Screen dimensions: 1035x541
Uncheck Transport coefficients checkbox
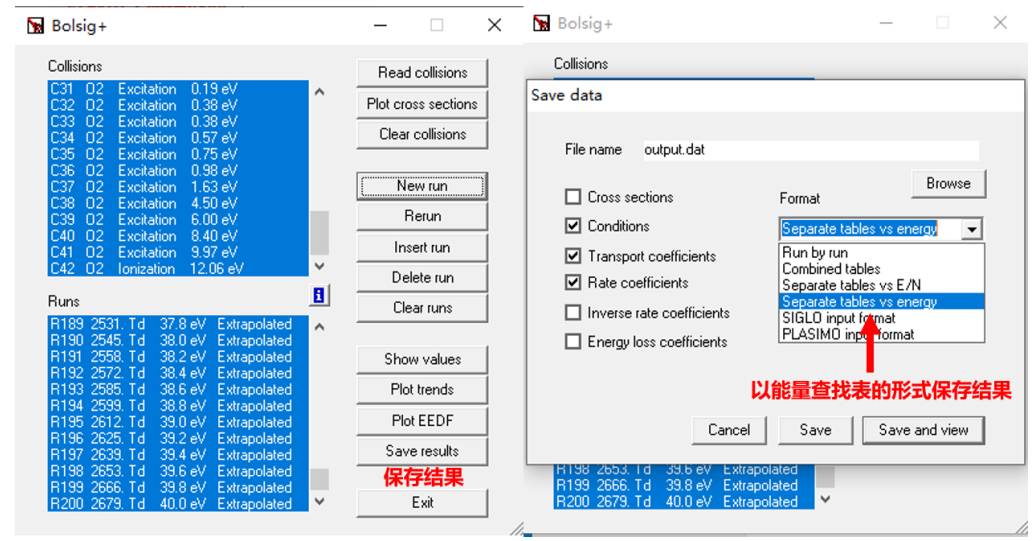click(573, 255)
